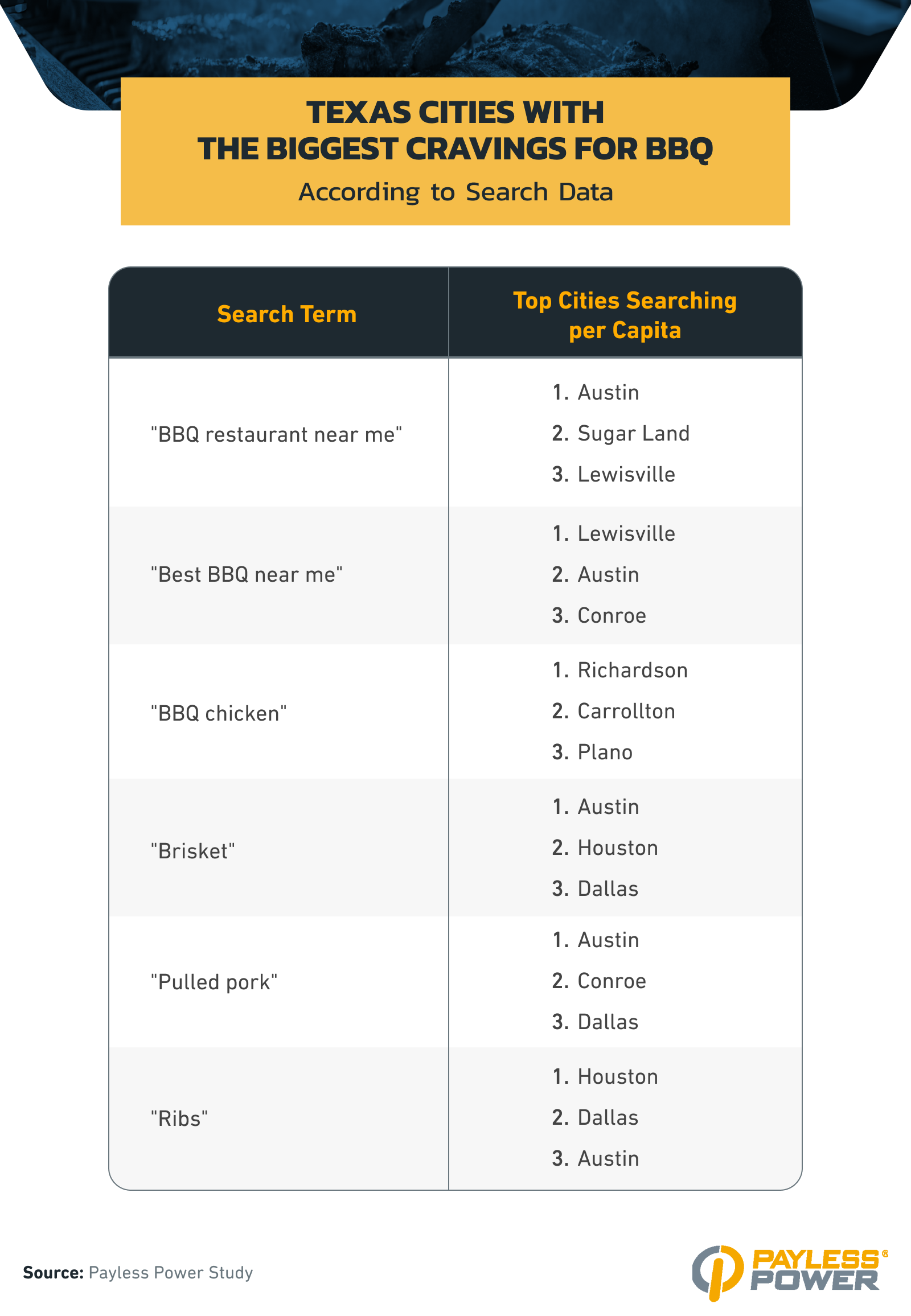Click Conroe in the Pulled pork row
The height and width of the screenshot is (1316, 911).
tap(612, 981)
